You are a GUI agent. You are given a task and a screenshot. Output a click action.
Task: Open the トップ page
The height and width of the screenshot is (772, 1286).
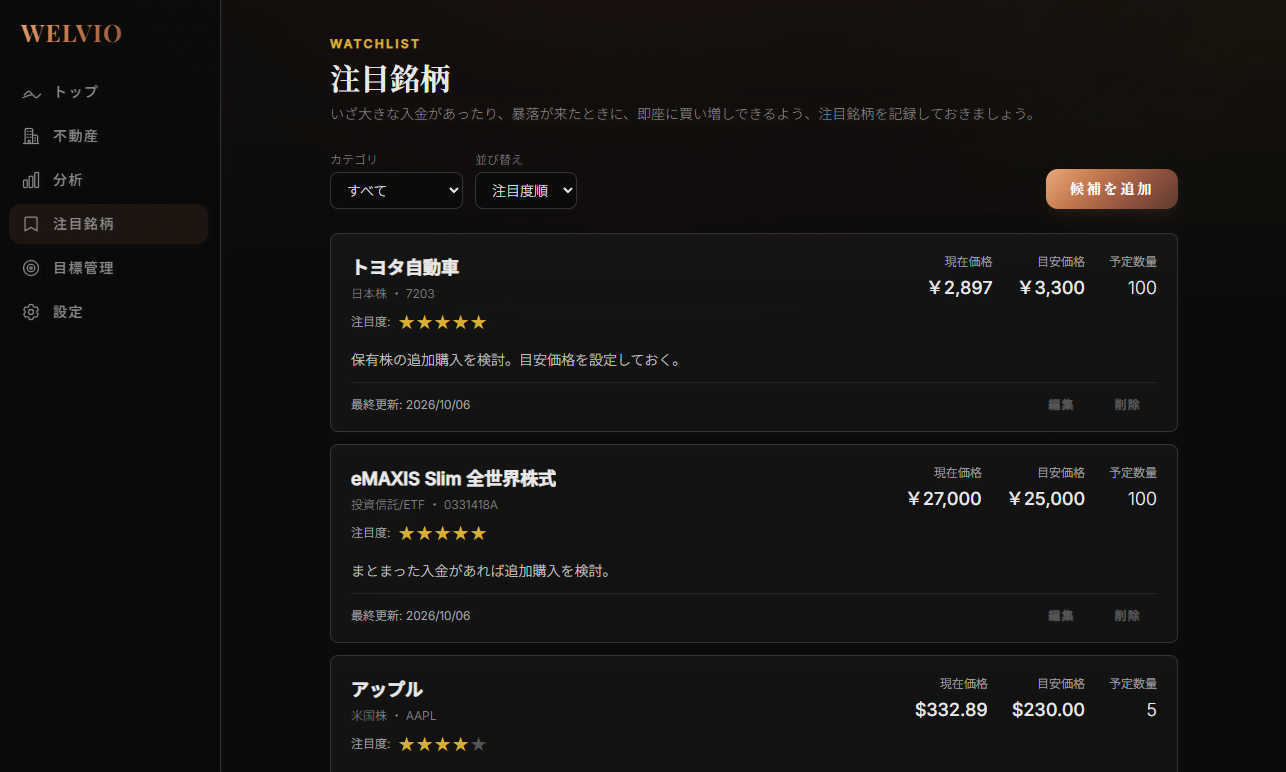click(x=108, y=92)
